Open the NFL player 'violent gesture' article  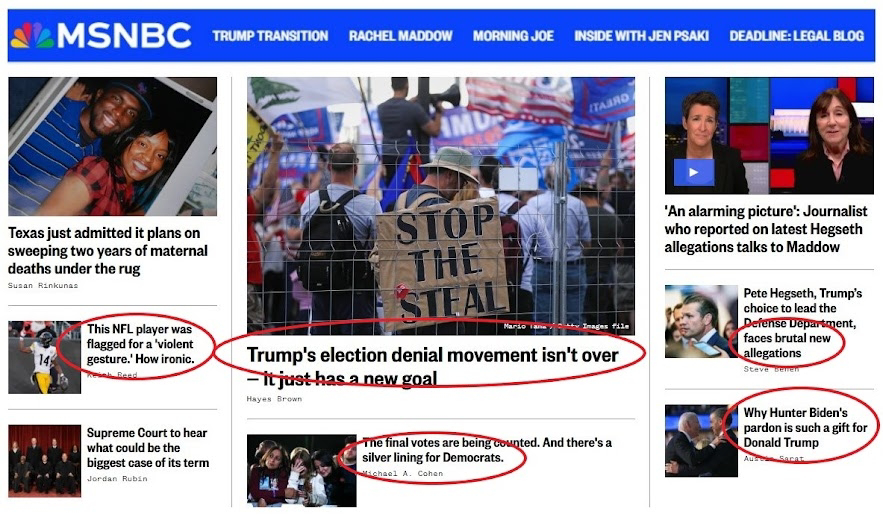point(140,344)
